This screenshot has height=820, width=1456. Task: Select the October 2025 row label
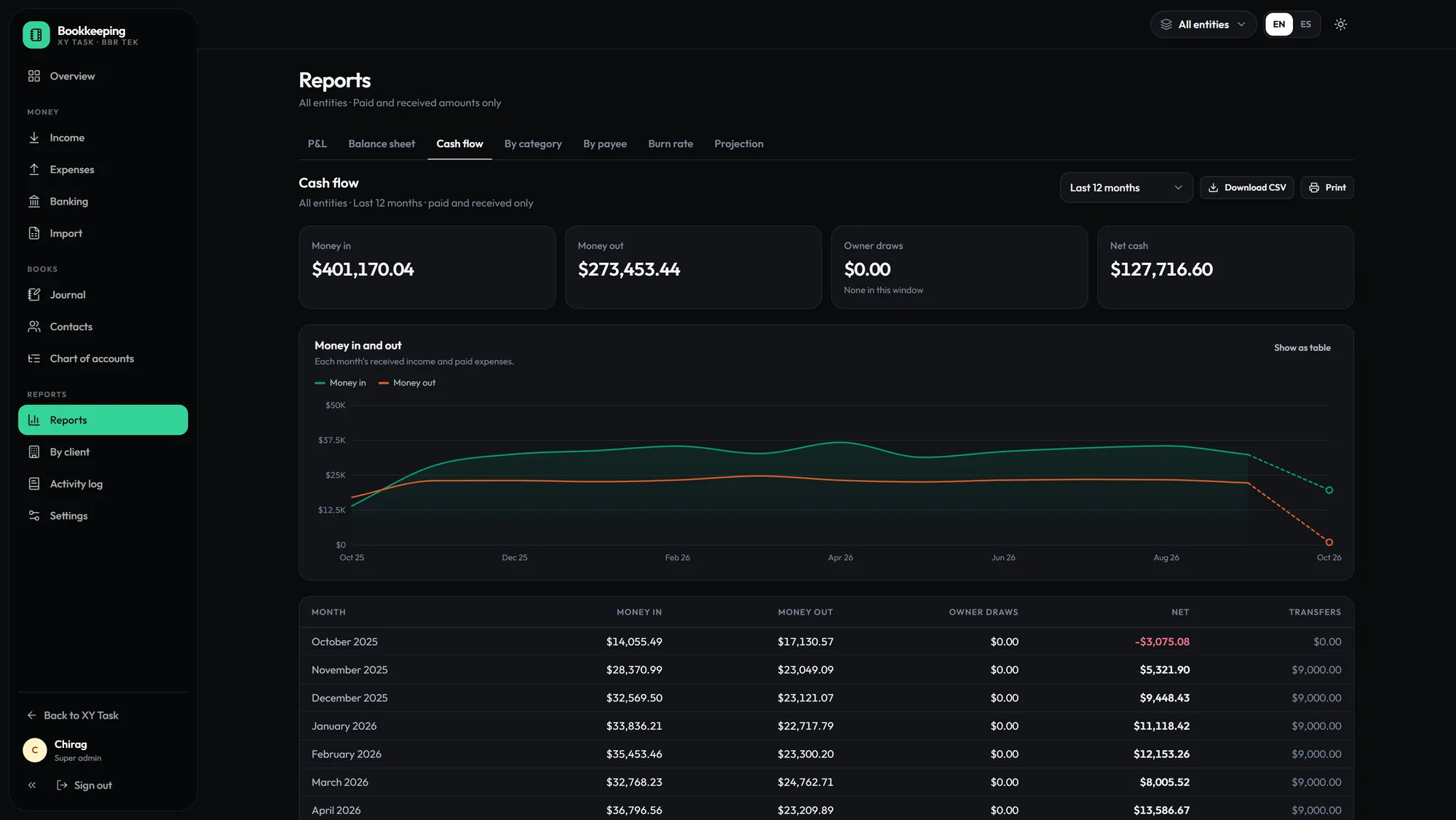pyautogui.click(x=344, y=642)
